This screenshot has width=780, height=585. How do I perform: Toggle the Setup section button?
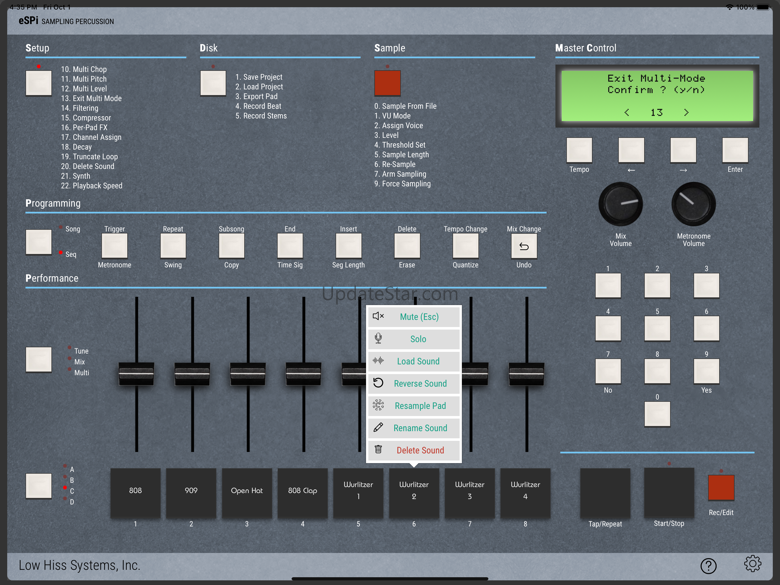(39, 83)
